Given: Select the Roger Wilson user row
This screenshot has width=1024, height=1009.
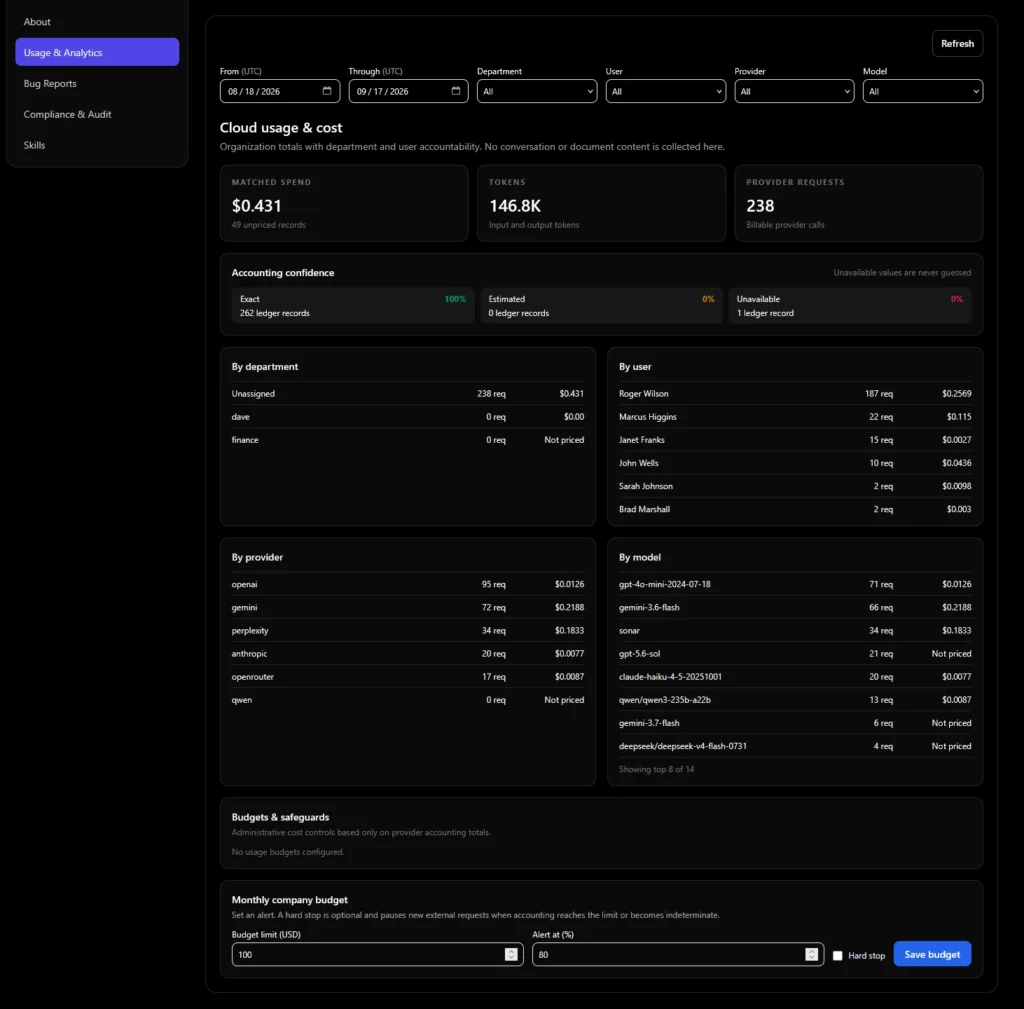Looking at the screenshot, I should click(x=795, y=393).
